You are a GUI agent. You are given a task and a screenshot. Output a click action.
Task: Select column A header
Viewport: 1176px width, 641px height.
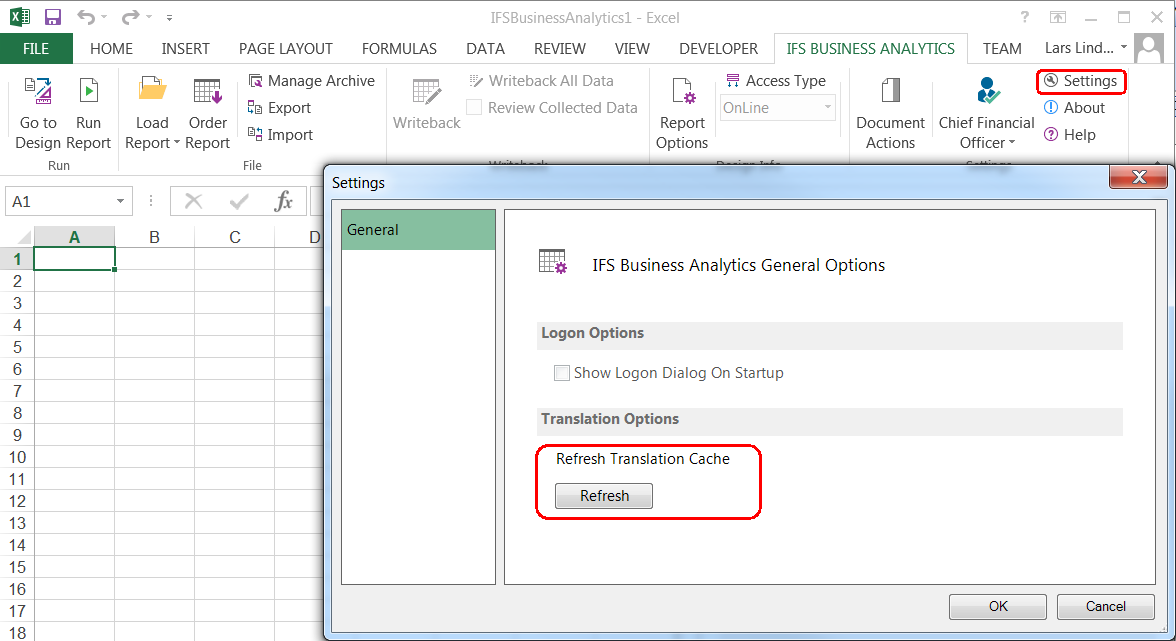click(74, 237)
